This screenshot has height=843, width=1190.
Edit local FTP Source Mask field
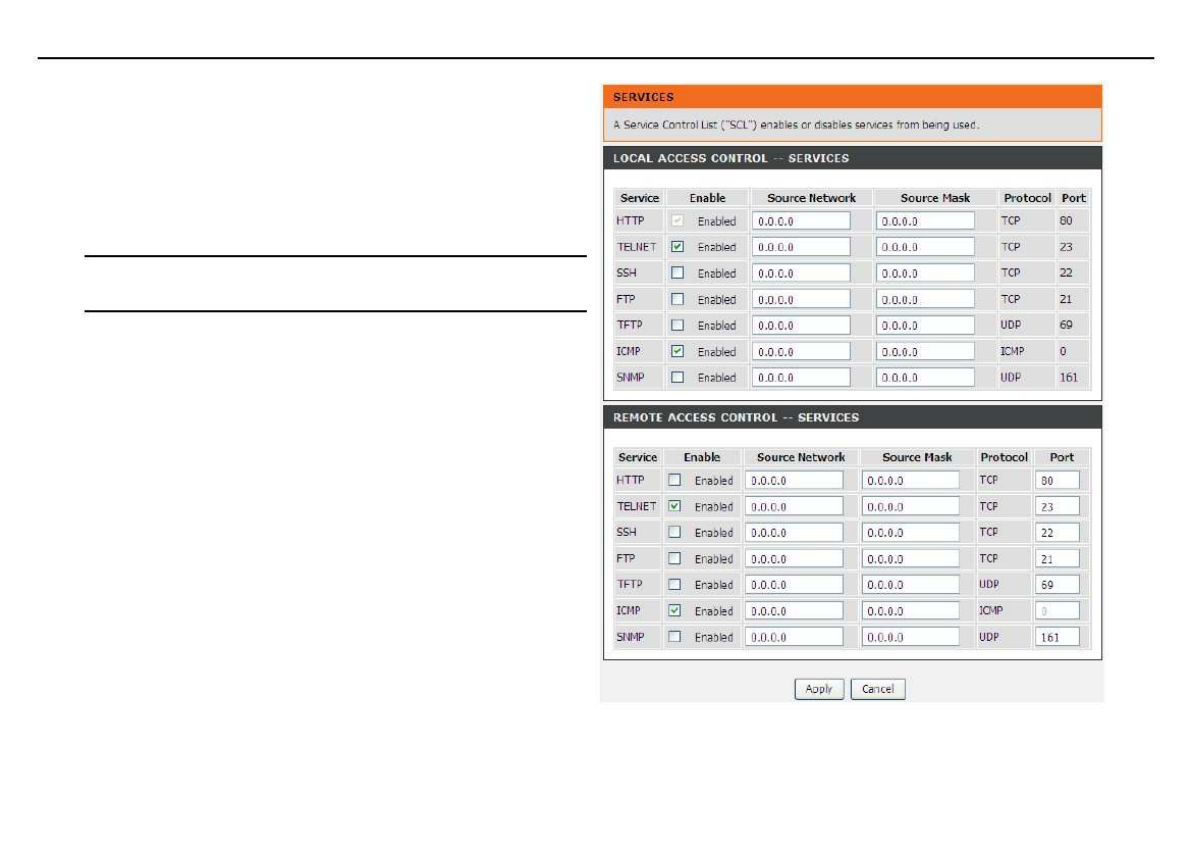[x=925, y=299]
